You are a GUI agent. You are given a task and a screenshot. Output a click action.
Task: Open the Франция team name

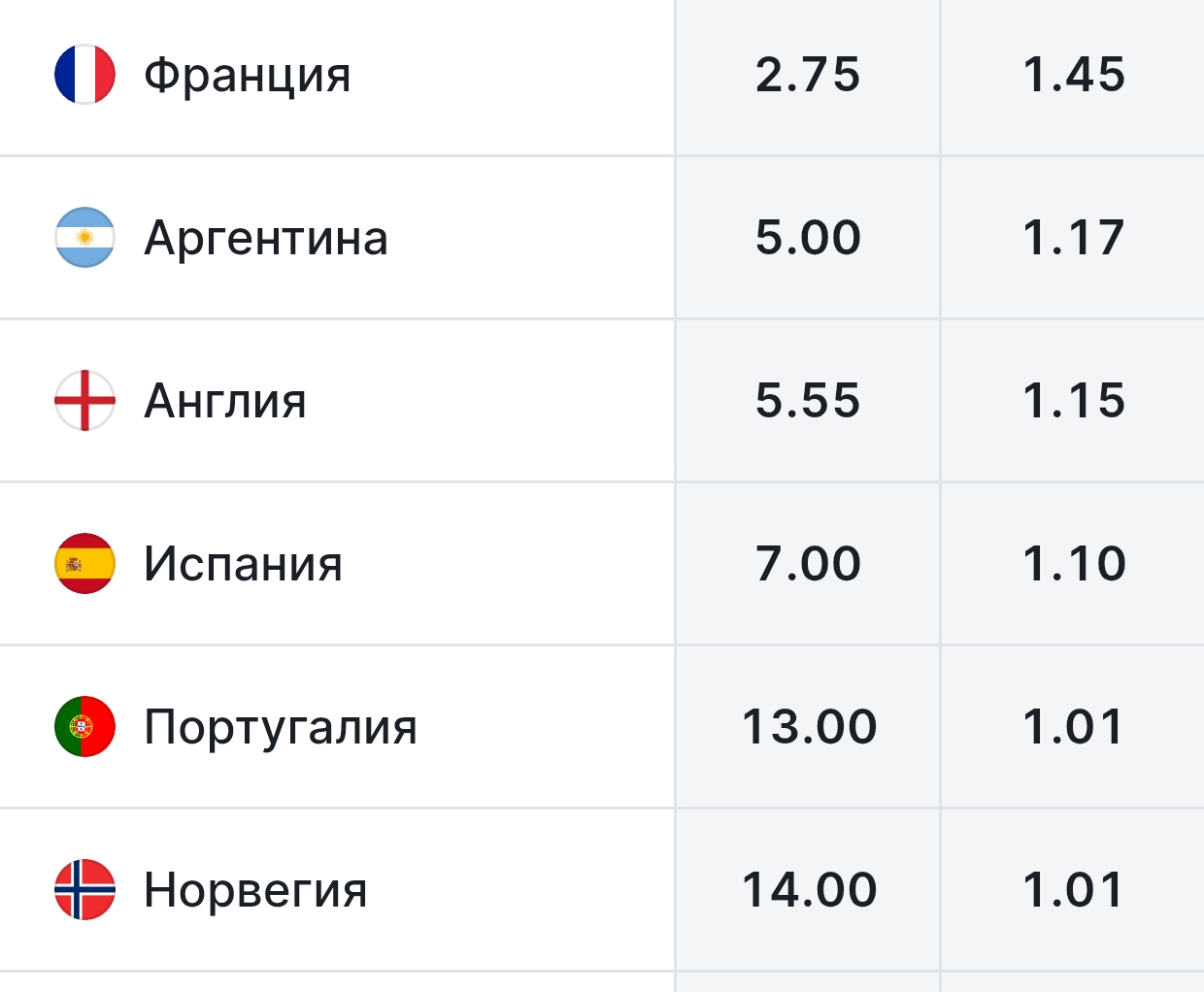(248, 76)
